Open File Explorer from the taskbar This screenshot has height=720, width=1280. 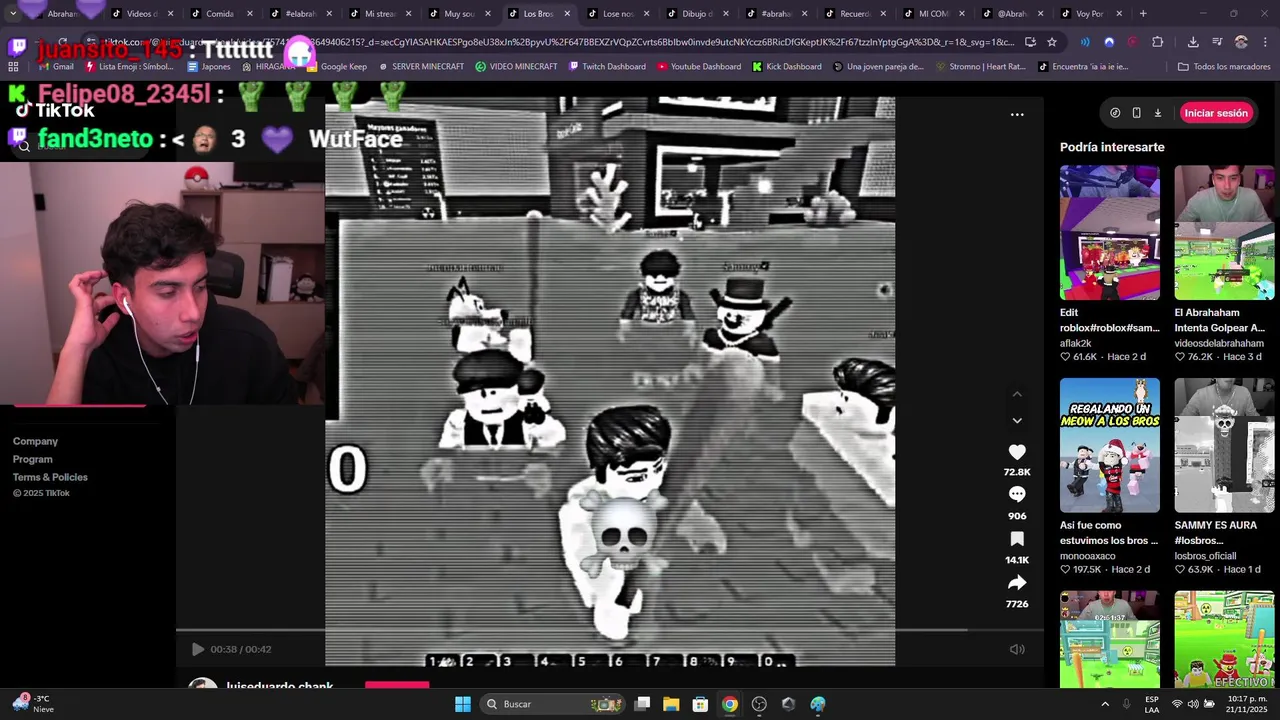point(671,704)
